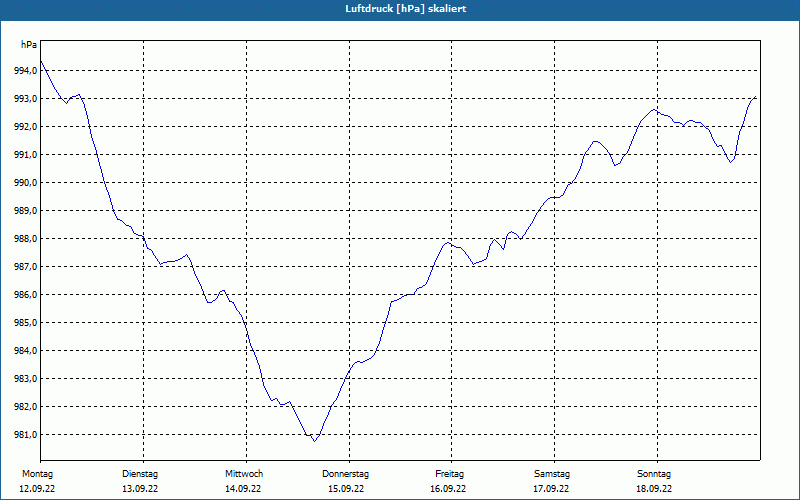The width and height of the screenshot is (800, 500).
Task: Select the 987,0 axis value
Action: (x=25, y=267)
